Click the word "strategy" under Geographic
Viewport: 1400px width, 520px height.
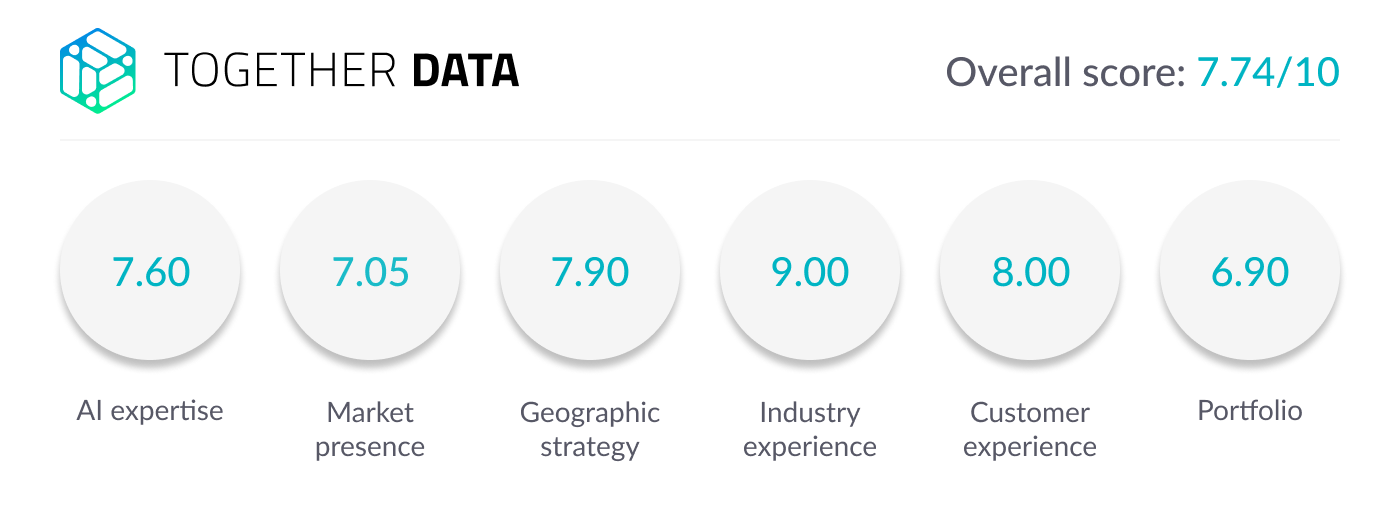point(590,447)
